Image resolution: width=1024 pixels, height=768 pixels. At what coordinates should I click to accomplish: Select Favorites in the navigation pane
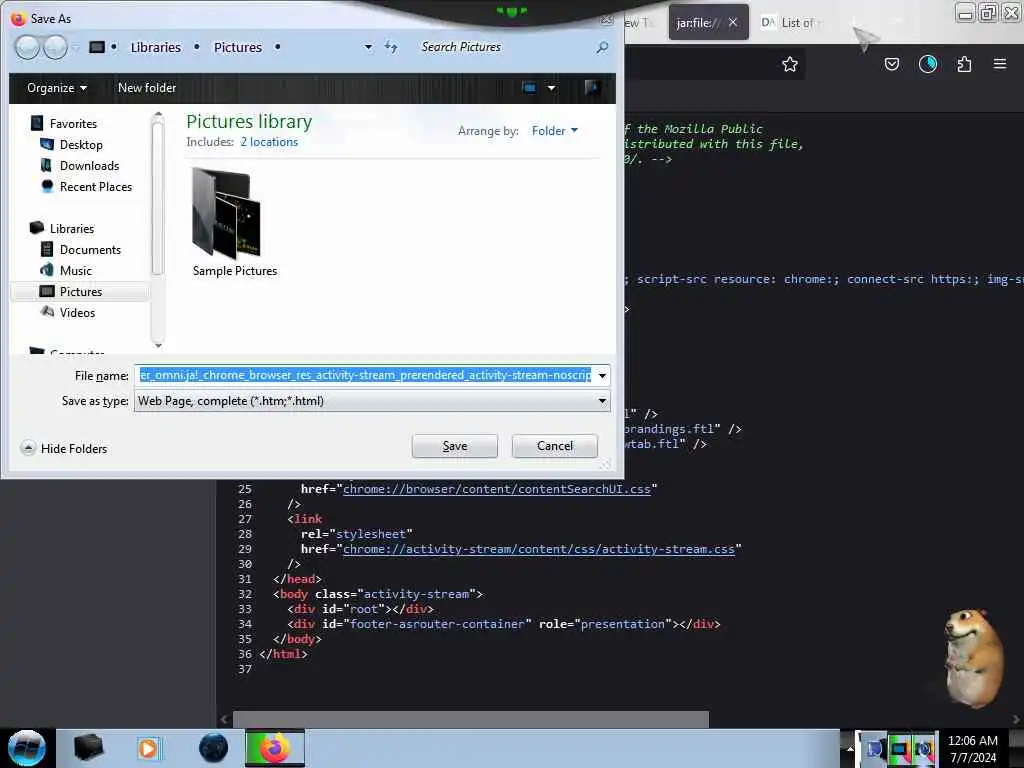pos(73,123)
